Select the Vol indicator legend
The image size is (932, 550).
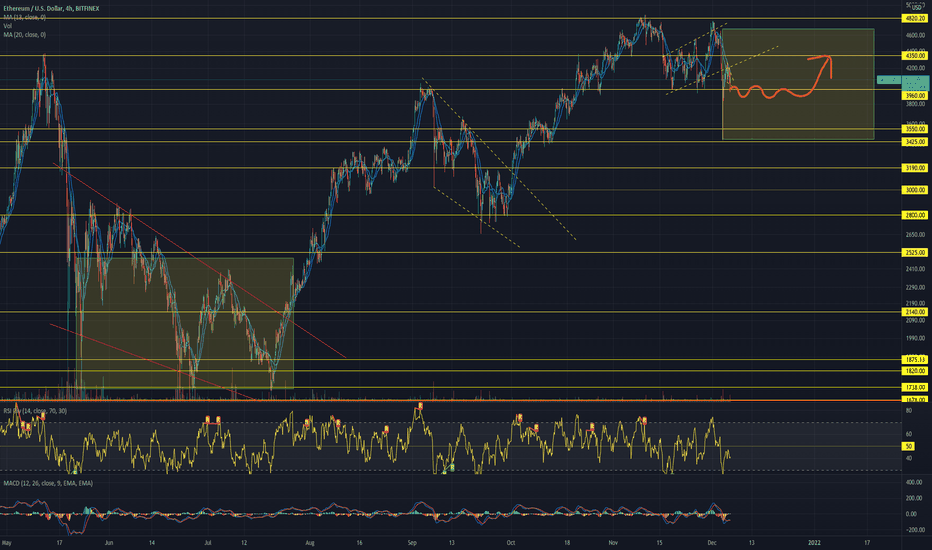point(7,26)
